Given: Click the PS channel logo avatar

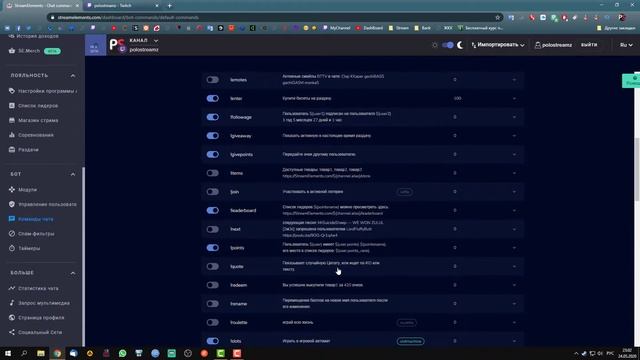Looking at the screenshot, I should tap(117, 45).
